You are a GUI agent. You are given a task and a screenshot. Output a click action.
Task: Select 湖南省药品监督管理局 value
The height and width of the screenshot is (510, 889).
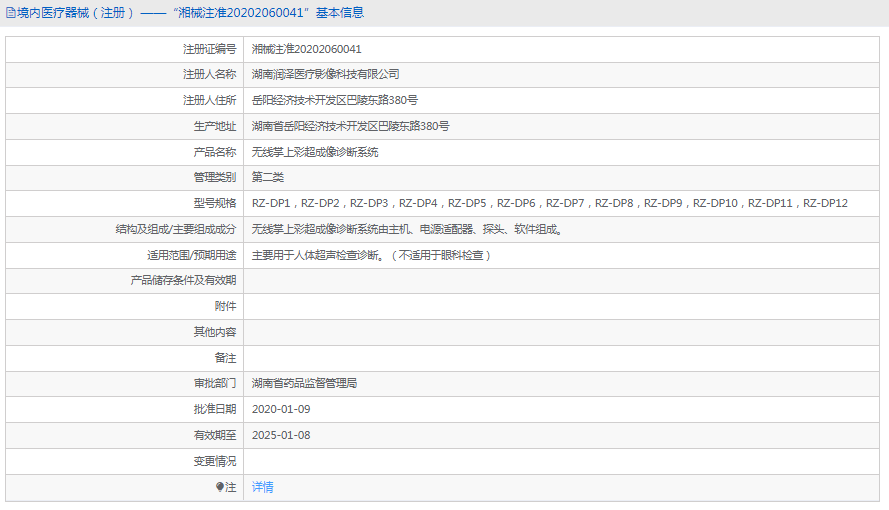tap(304, 384)
